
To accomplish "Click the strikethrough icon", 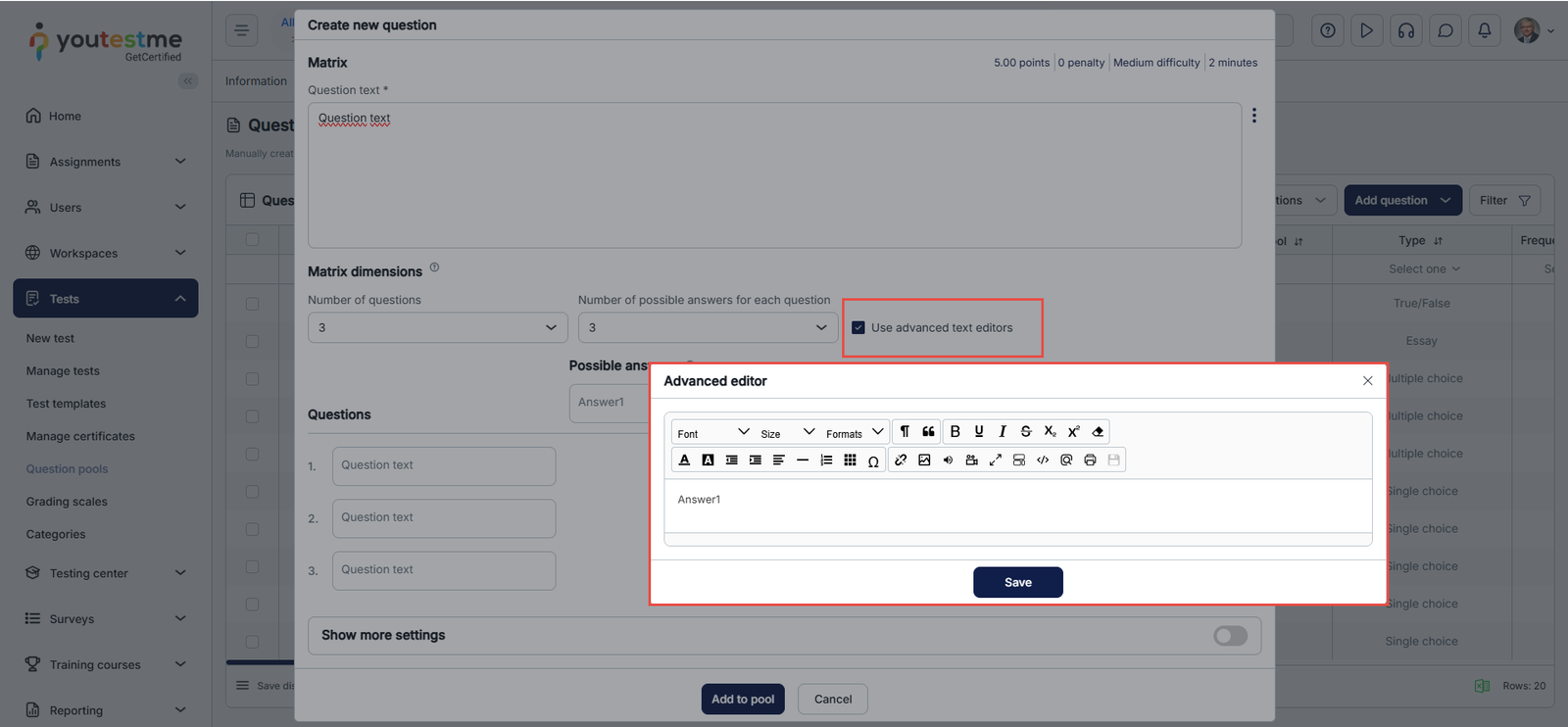I will [1026, 432].
